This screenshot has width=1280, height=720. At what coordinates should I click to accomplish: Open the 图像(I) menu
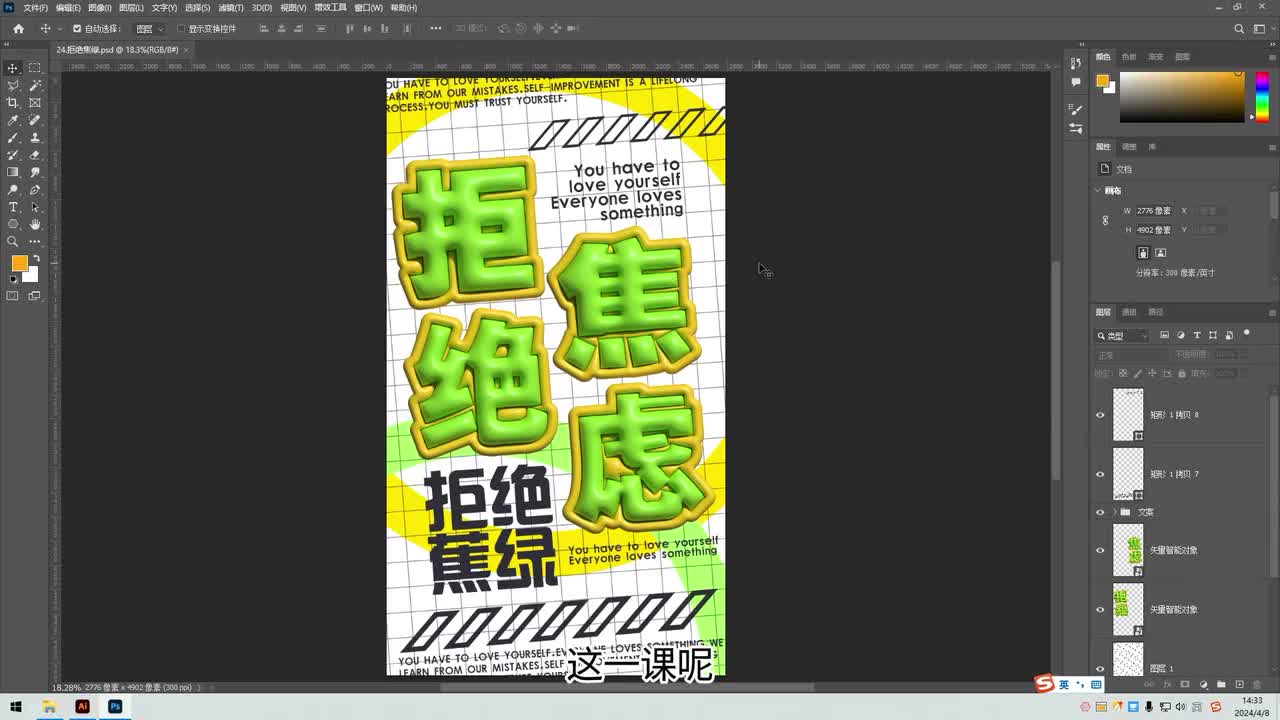tap(99, 7)
